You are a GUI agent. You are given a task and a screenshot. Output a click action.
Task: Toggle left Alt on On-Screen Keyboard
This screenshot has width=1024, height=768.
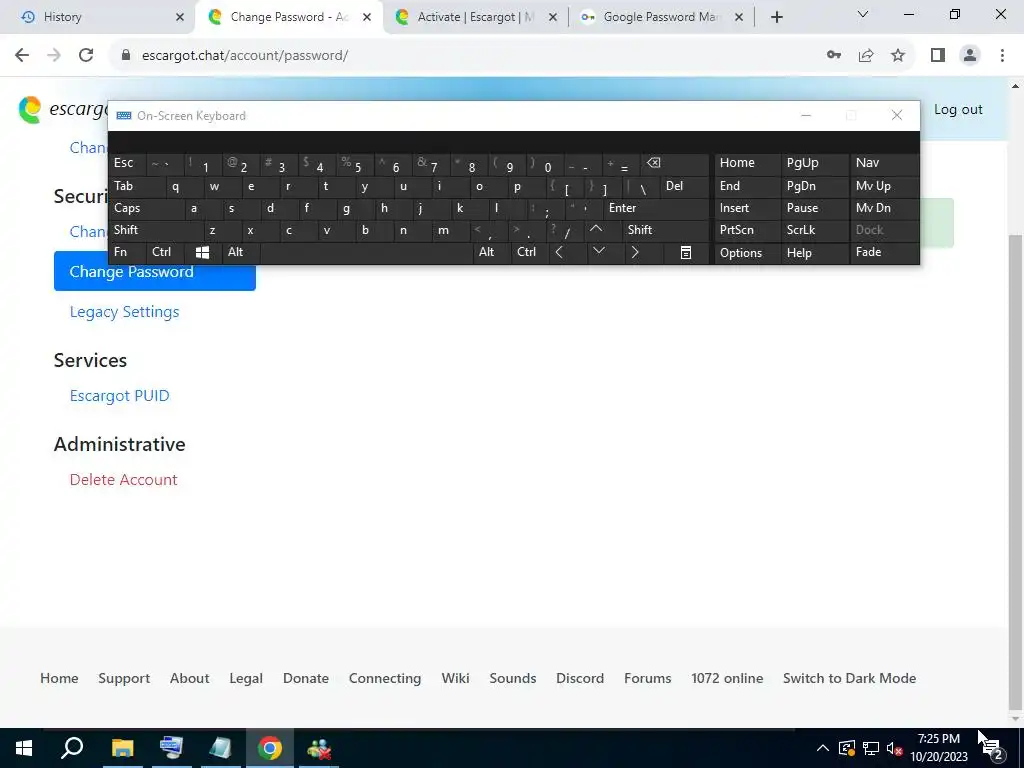241,253
